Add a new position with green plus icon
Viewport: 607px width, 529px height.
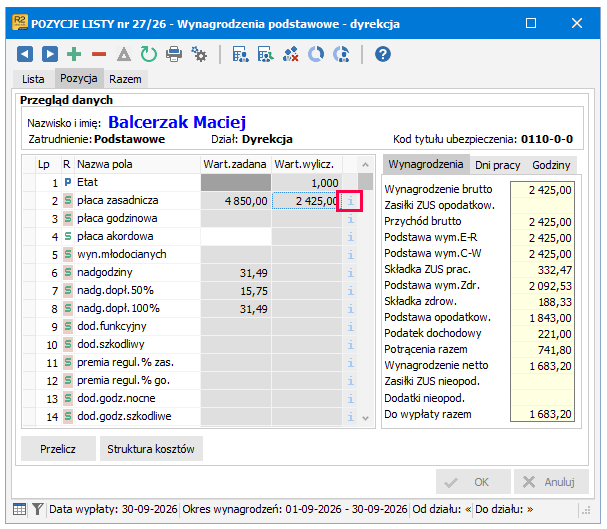pos(74,54)
